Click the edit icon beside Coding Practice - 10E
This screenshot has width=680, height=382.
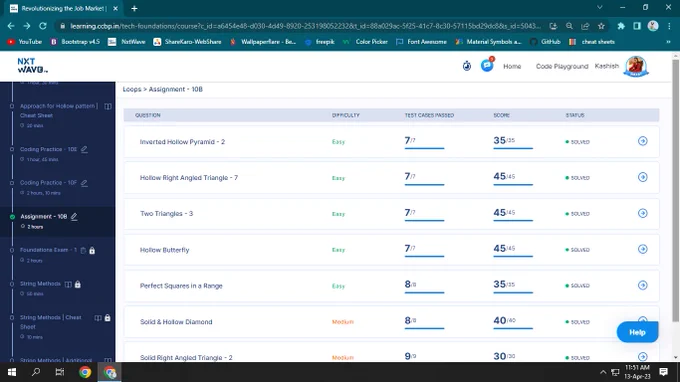(84, 149)
